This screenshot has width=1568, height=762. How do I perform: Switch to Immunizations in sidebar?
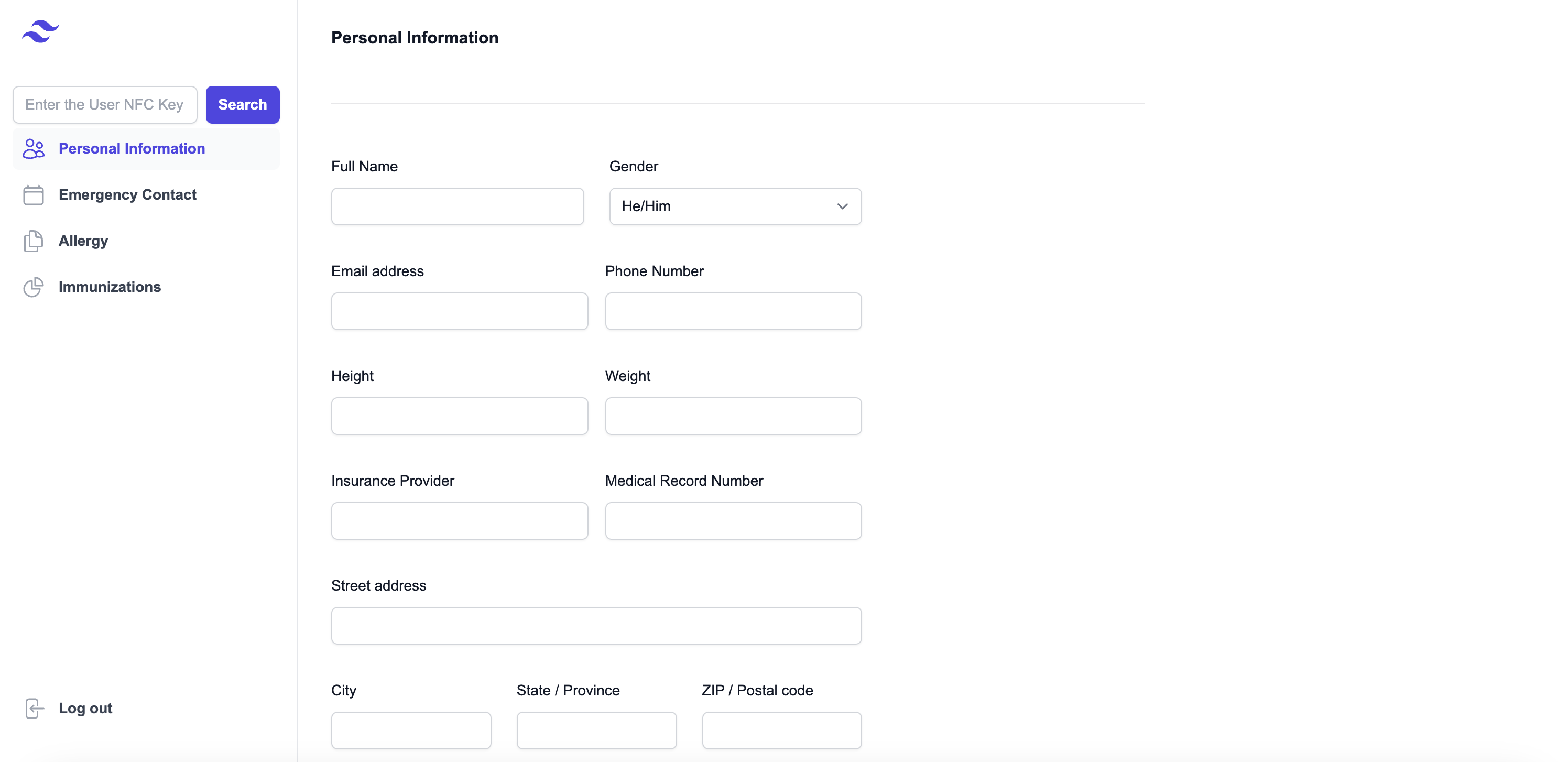coord(110,287)
